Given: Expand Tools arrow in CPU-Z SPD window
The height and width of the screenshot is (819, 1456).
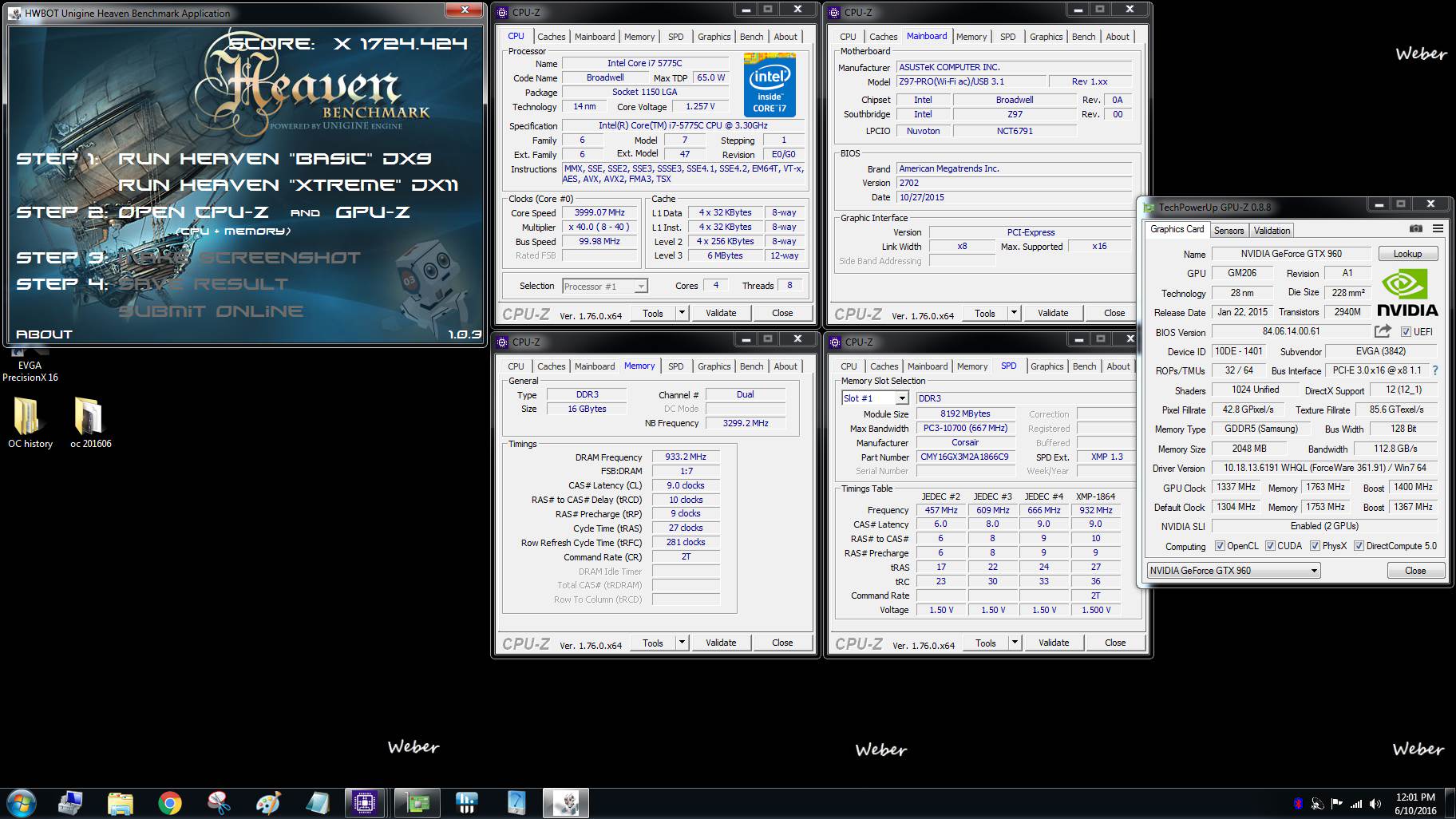Looking at the screenshot, I should click(1015, 643).
